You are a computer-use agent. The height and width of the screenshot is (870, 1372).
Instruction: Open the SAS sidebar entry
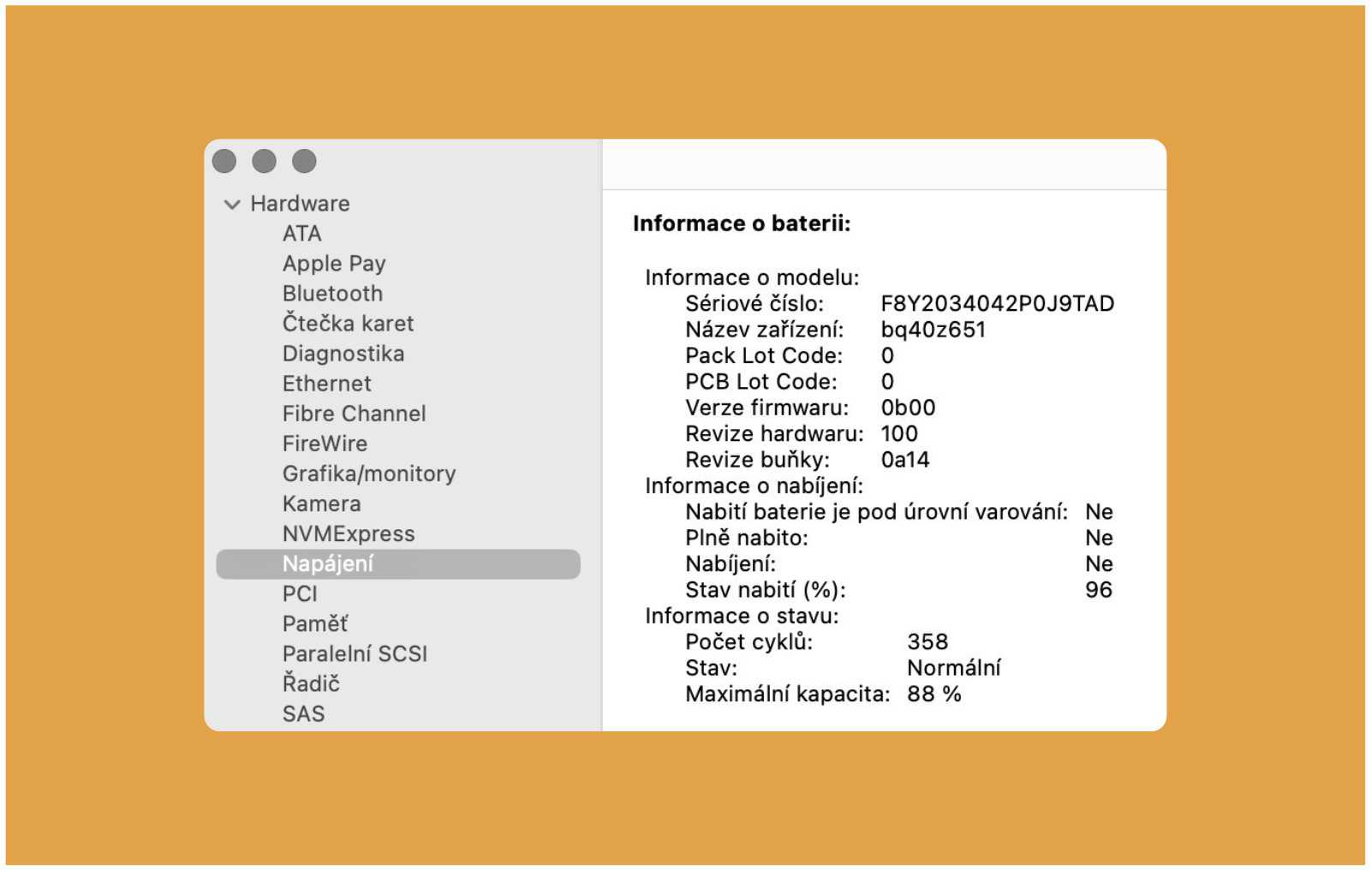coord(304,714)
